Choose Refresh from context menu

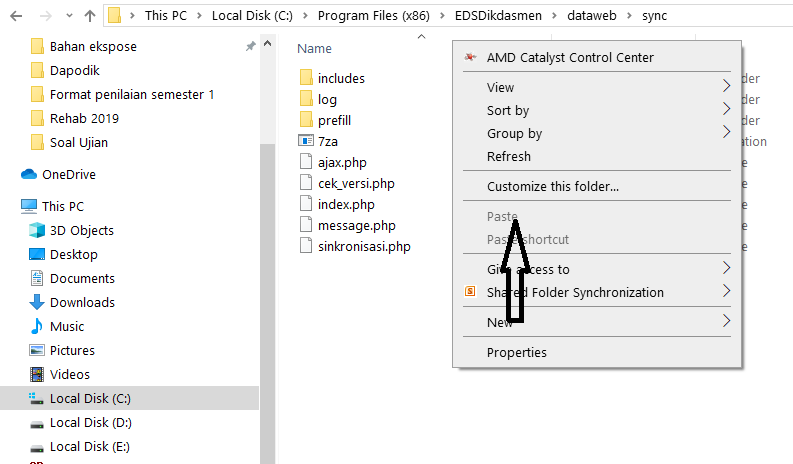point(509,156)
